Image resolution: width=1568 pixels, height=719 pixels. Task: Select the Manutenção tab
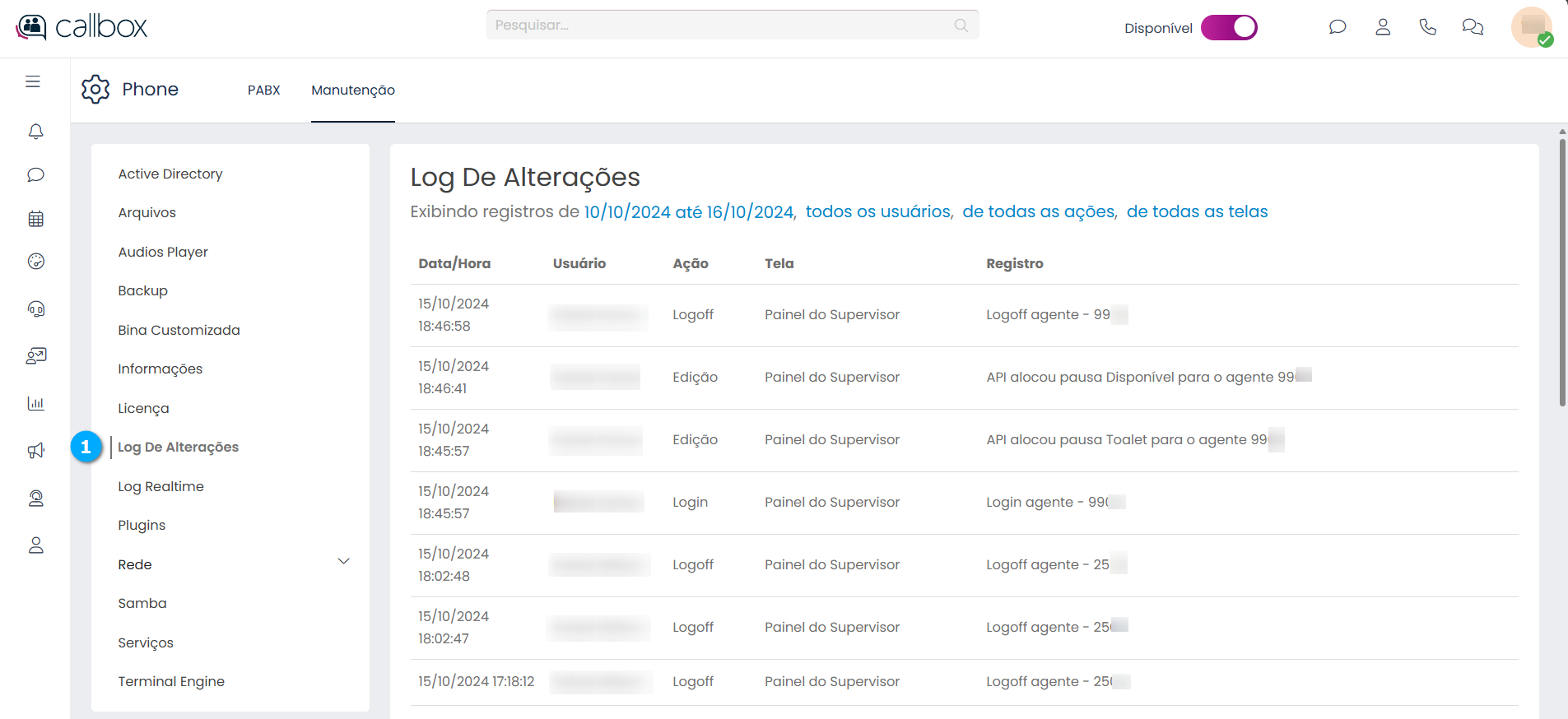(352, 90)
